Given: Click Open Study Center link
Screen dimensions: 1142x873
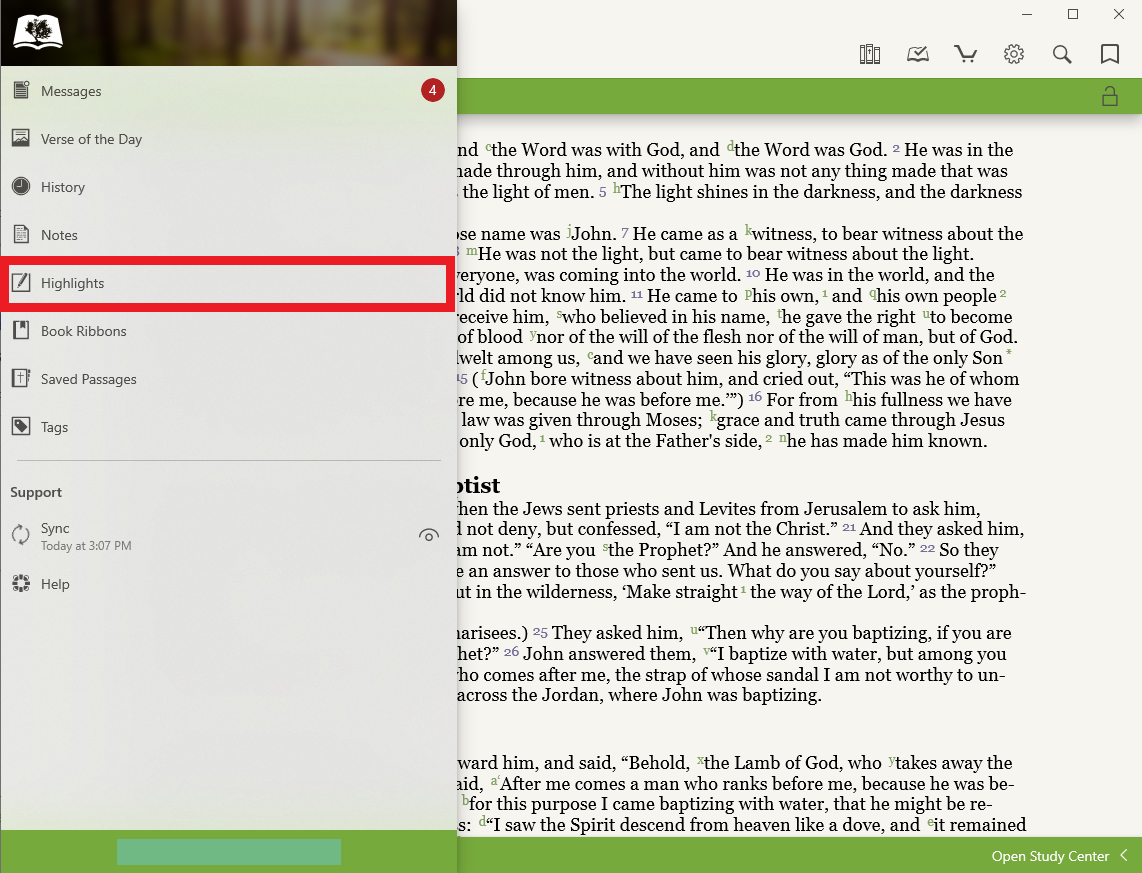Looking at the screenshot, I should click(1050, 856).
